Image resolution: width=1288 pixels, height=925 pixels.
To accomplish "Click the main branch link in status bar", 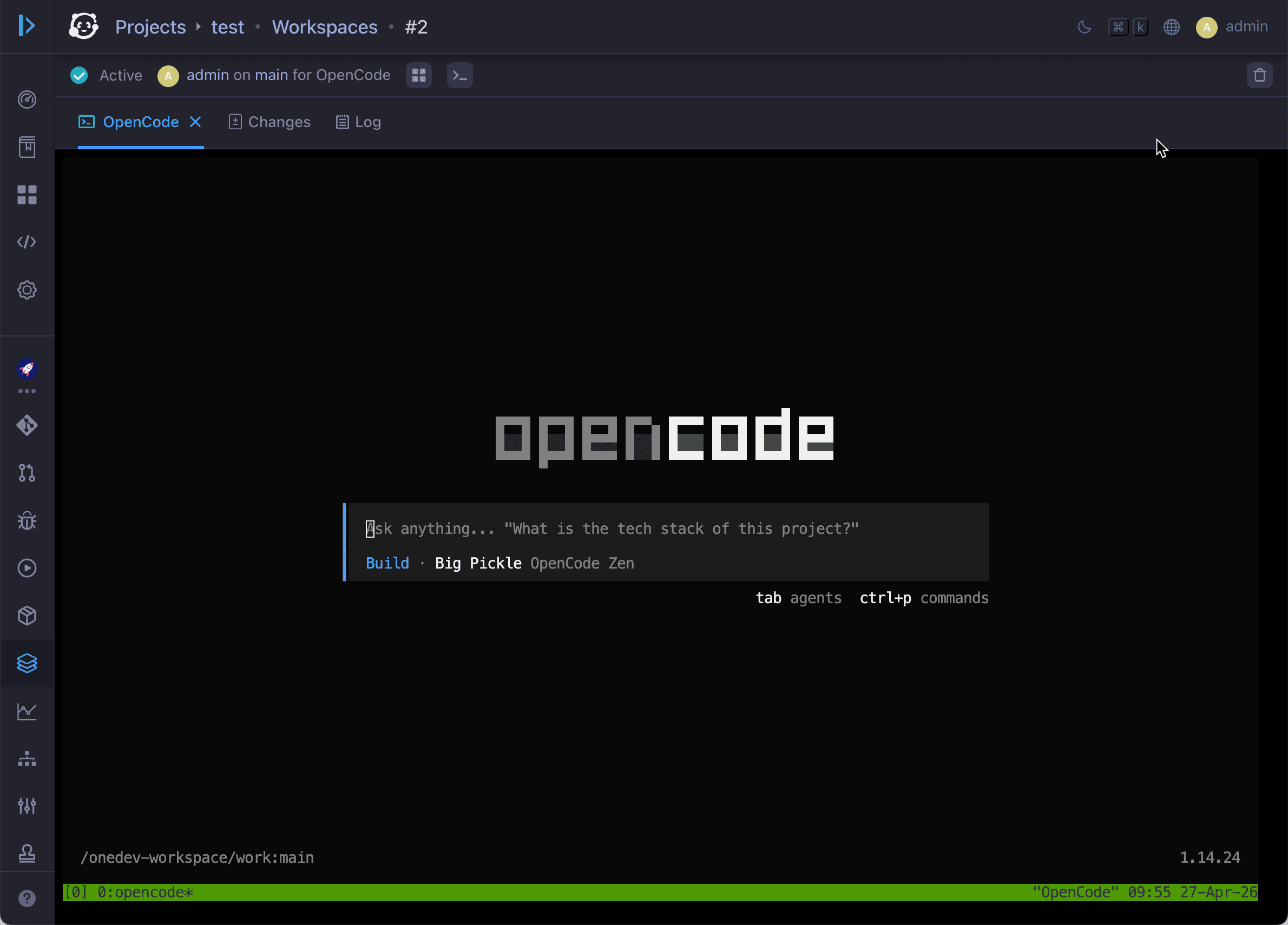I will [272, 75].
